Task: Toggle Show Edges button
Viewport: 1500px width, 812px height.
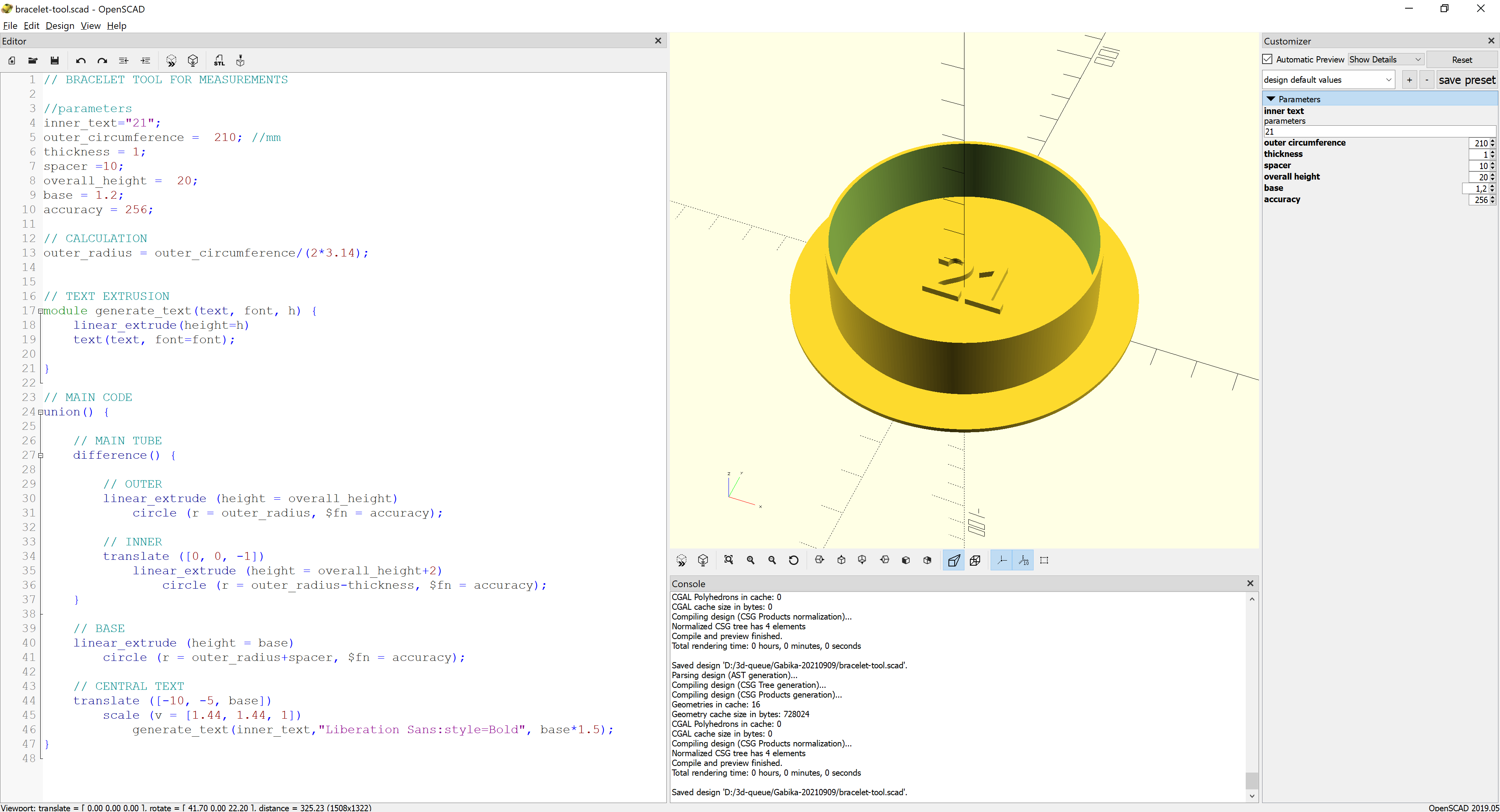Action: coord(1044,561)
